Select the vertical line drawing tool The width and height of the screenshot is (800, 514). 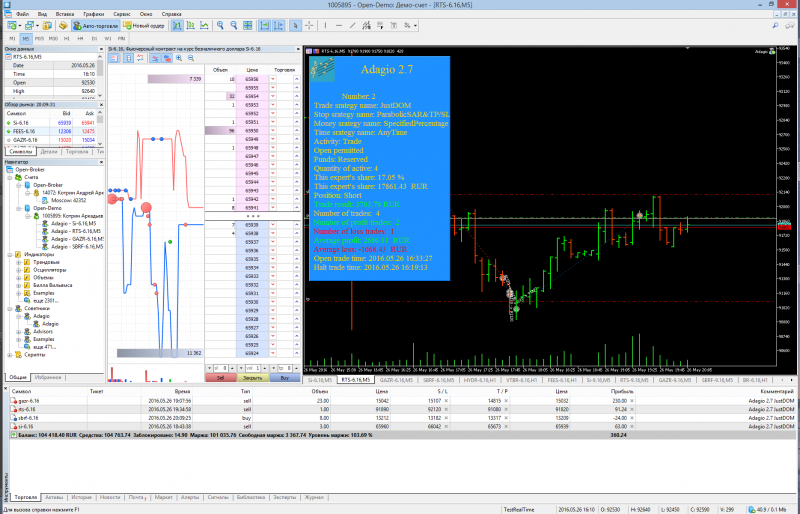[326, 26]
